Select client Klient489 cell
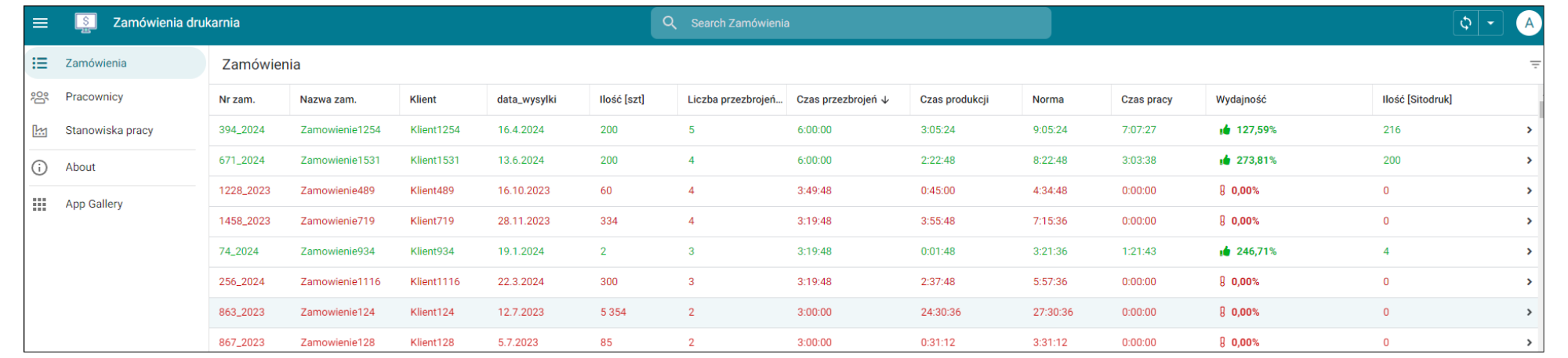Viewport: 1568px width, 358px height. tap(432, 190)
